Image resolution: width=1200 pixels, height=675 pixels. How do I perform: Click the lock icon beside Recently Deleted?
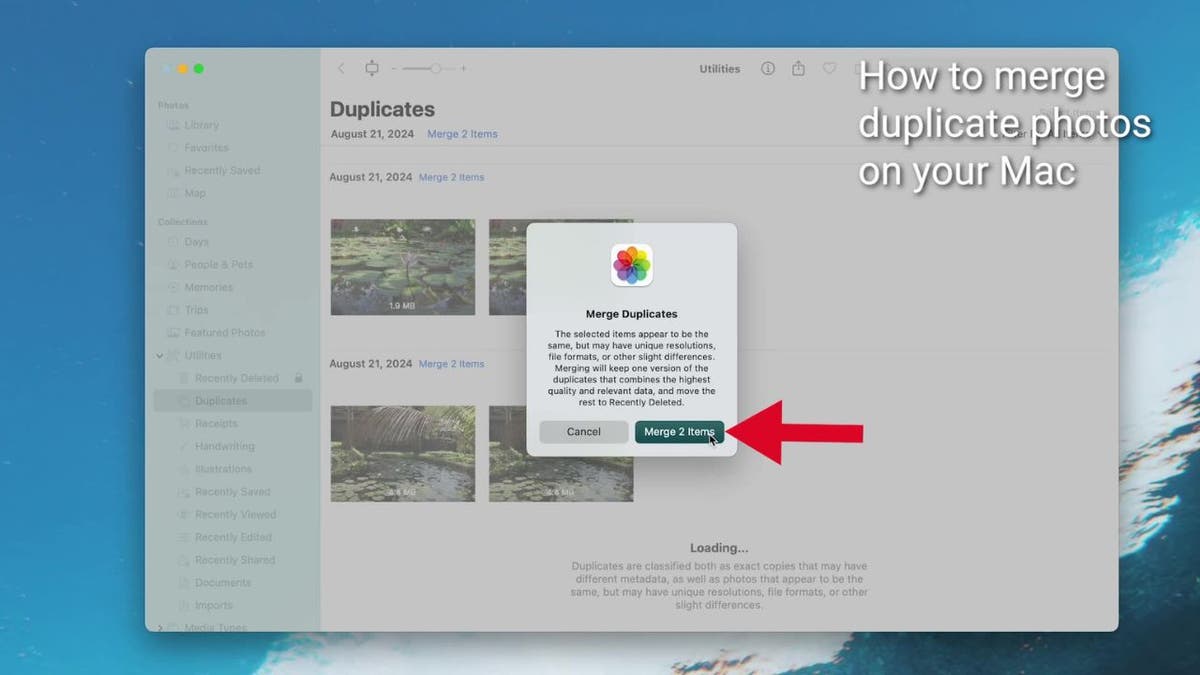tap(299, 378)
